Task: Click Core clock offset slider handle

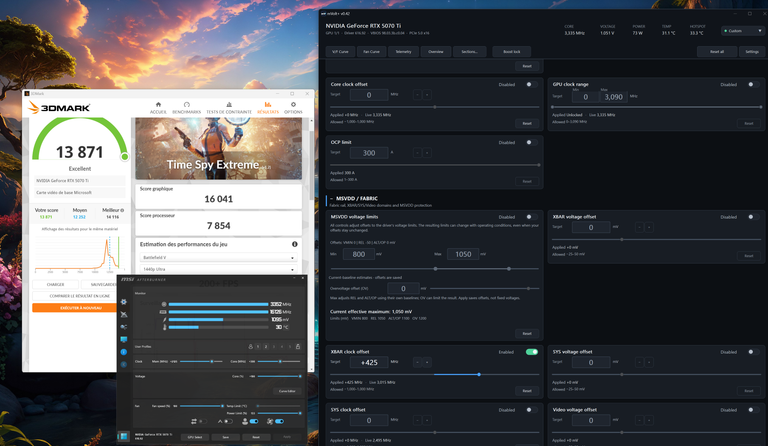Action: click(435, 107)
